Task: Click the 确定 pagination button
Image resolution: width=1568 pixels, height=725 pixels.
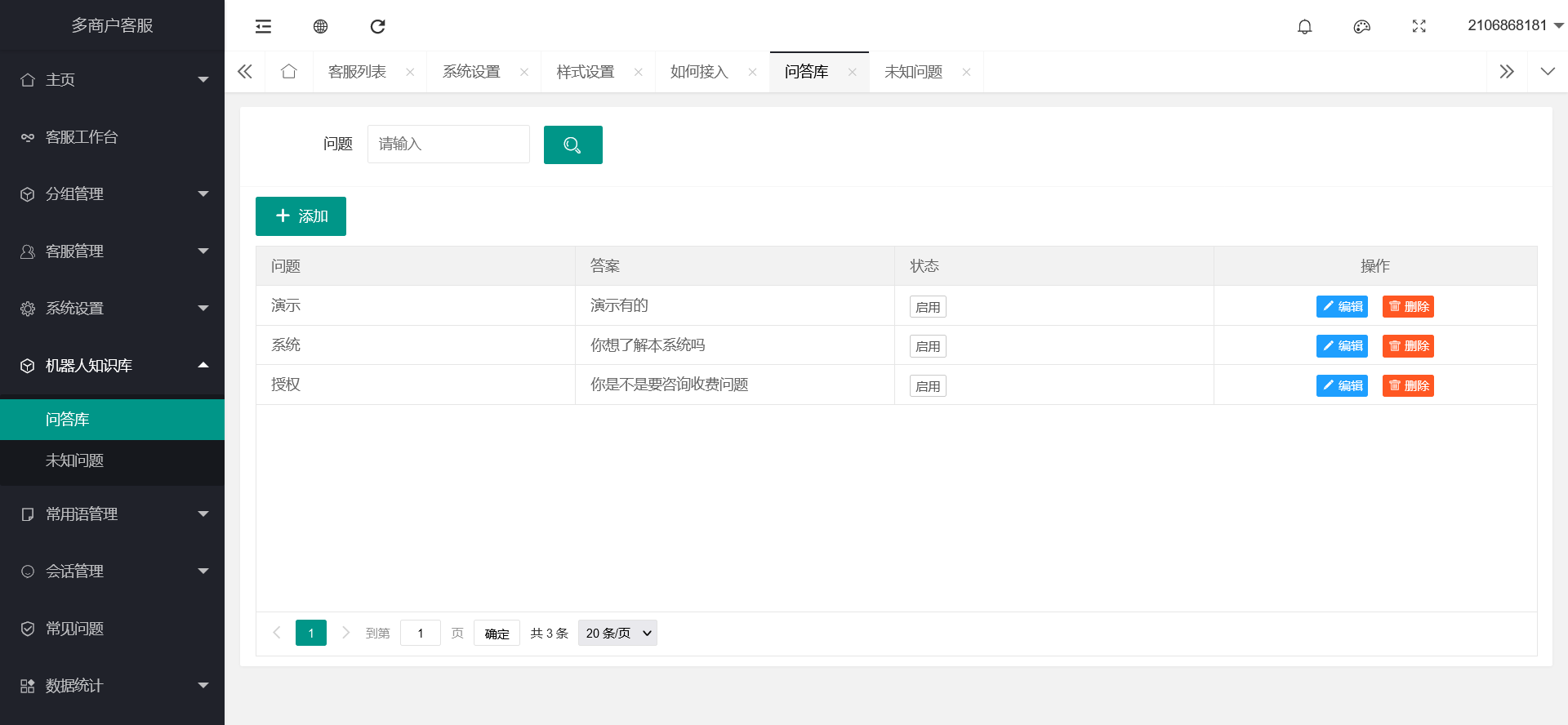Action: click(497, 633)
